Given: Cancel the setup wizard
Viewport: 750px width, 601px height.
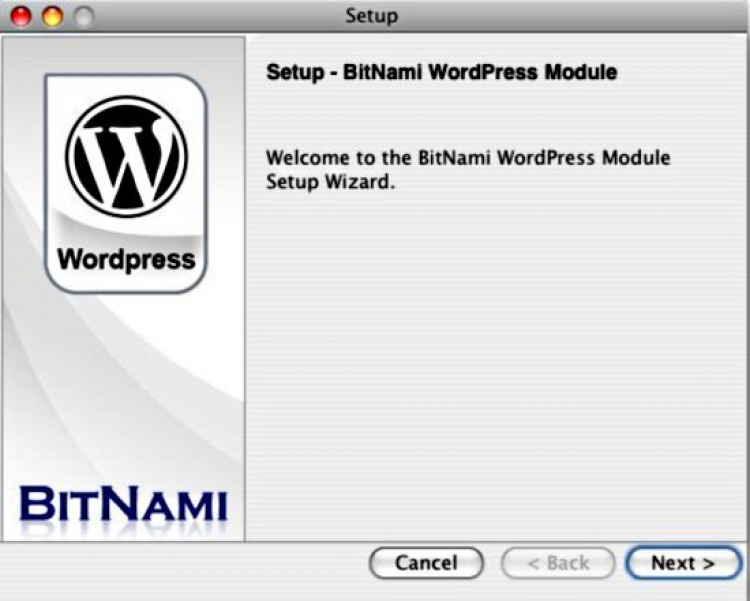Looking at the screenshot, I should (426, 563).
